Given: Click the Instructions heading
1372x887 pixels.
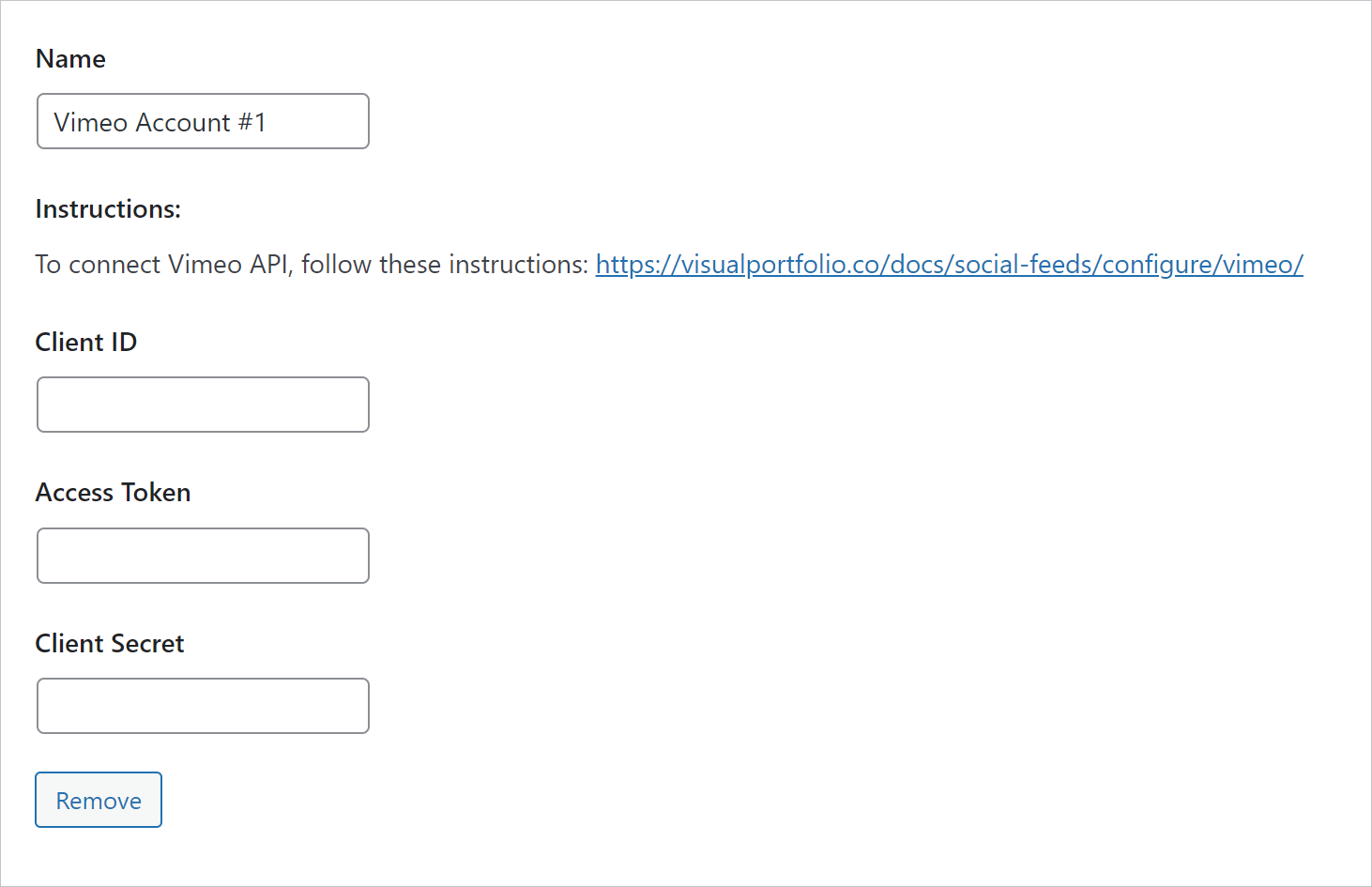Looking at the screenshot, I should 108,208.
